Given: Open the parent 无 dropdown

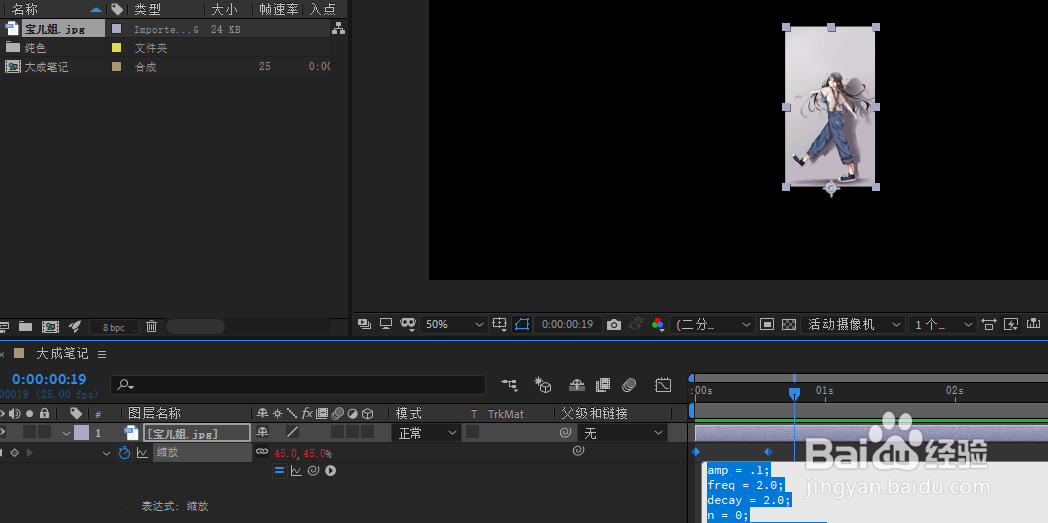Looking at the screenshot, I should coord(622,433).
